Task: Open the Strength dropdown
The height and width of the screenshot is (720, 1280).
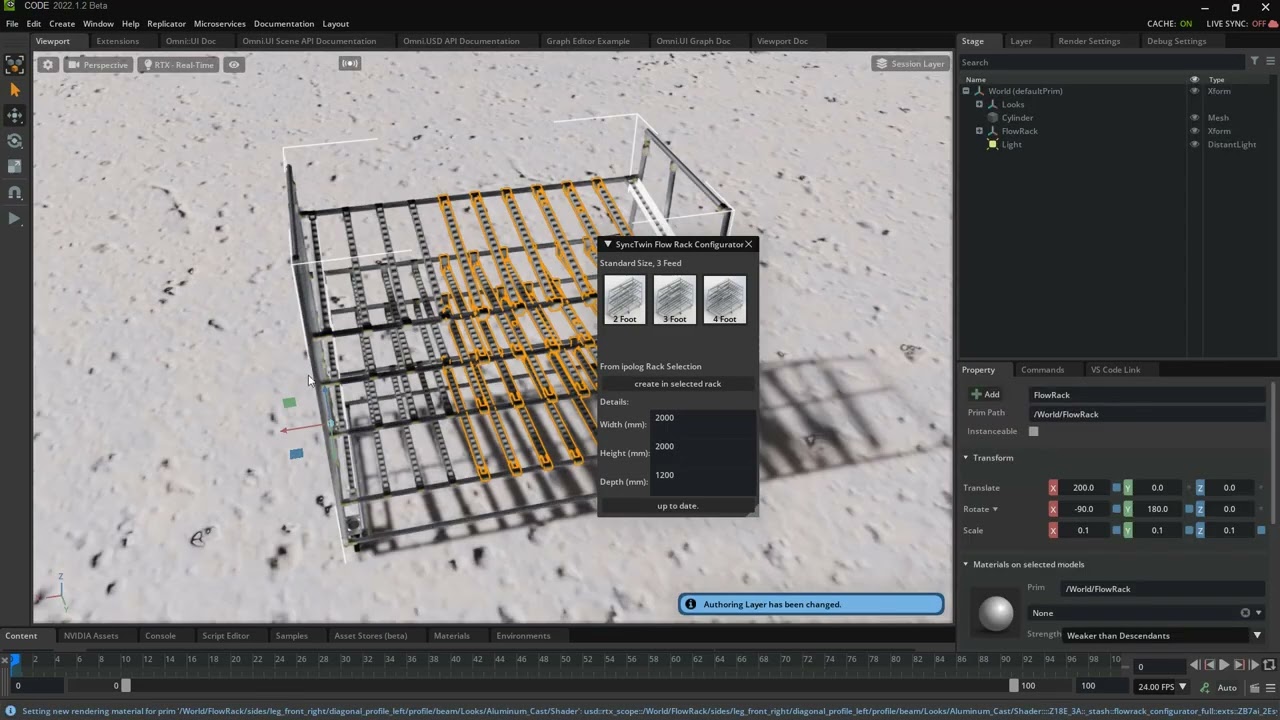Action: click(x=1164, y=636)
